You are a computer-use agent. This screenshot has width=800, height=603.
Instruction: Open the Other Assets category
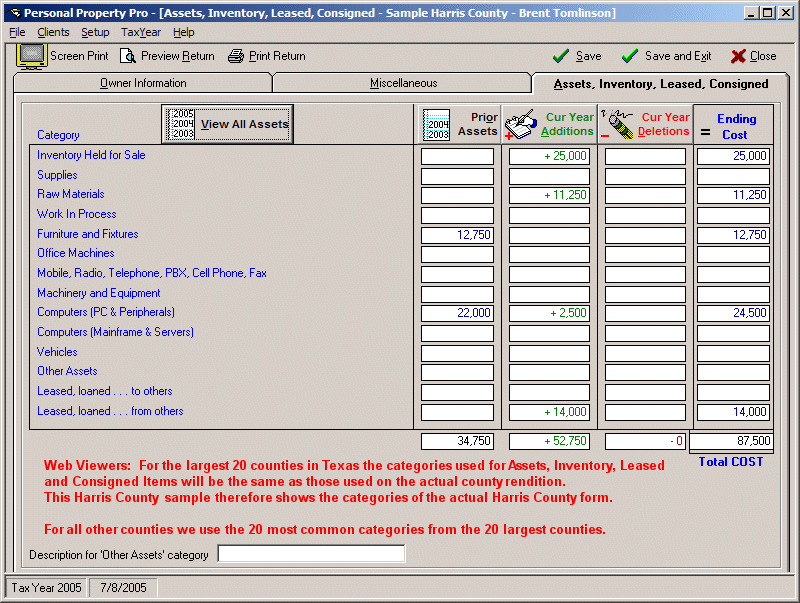[67, 371]
